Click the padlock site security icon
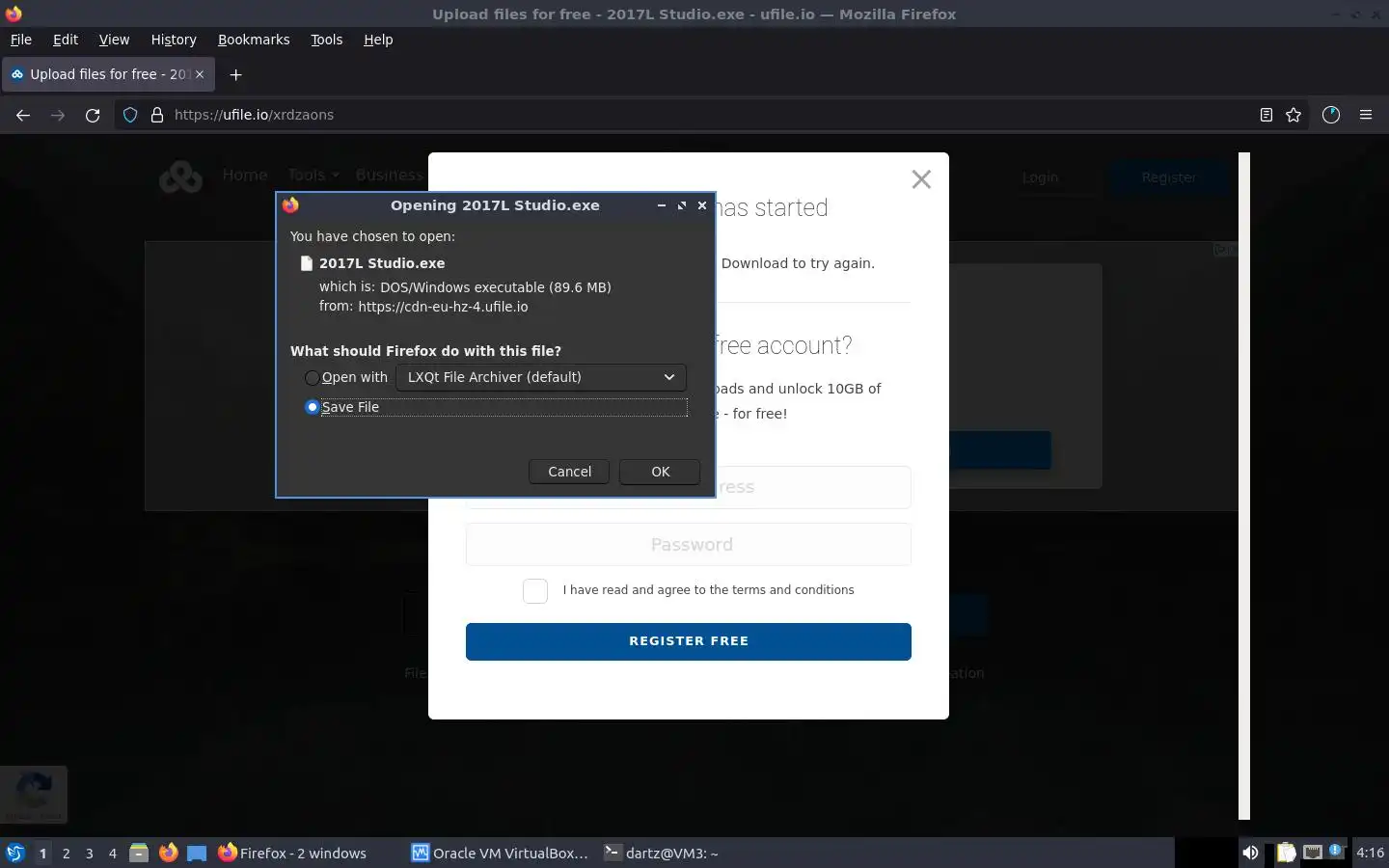 pos(156,115)
